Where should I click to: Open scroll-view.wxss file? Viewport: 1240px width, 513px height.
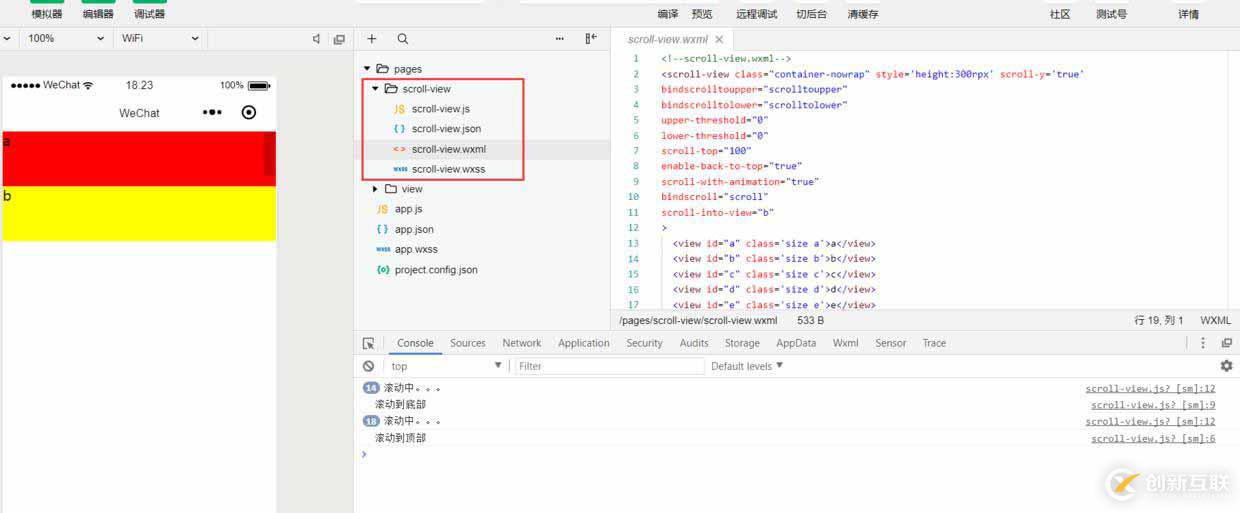tap(448, 169)
